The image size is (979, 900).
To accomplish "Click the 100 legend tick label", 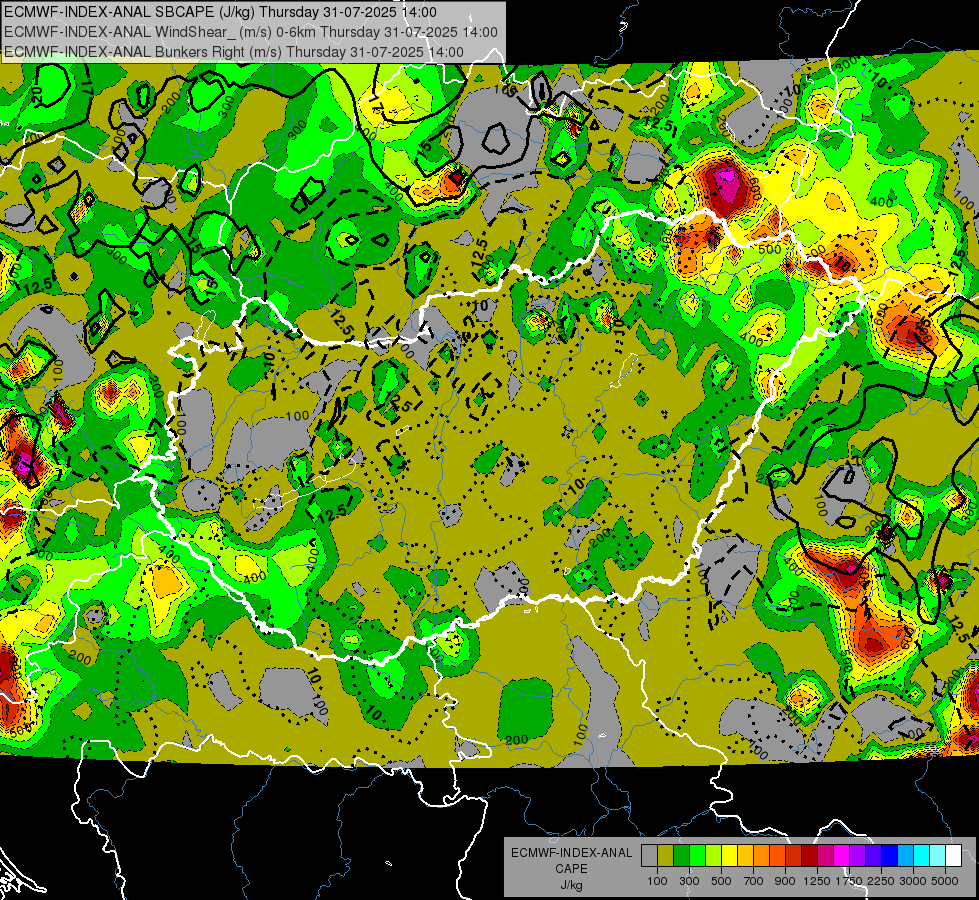I will (x=657, y=881).
